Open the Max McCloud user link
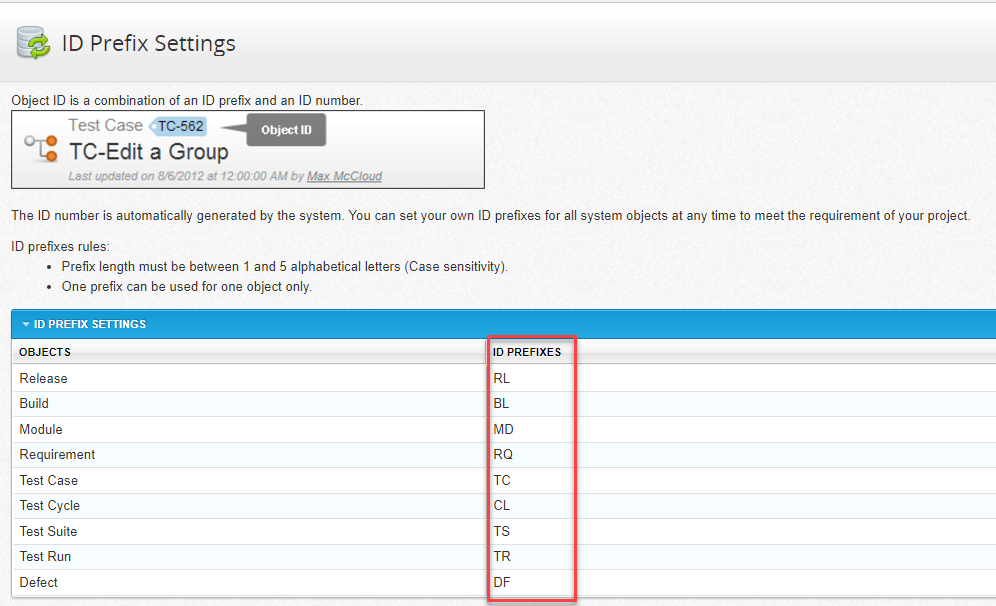 pos(344,176)
